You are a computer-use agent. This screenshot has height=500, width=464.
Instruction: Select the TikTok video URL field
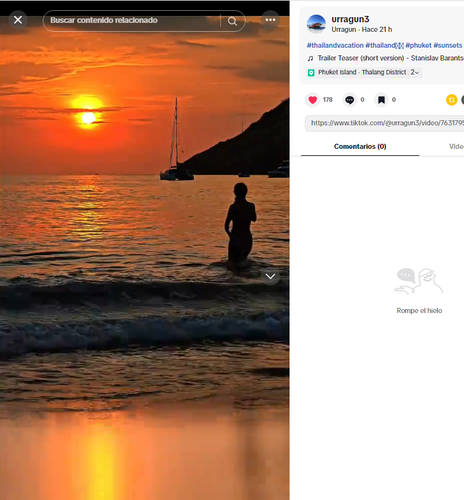point(384,123)
